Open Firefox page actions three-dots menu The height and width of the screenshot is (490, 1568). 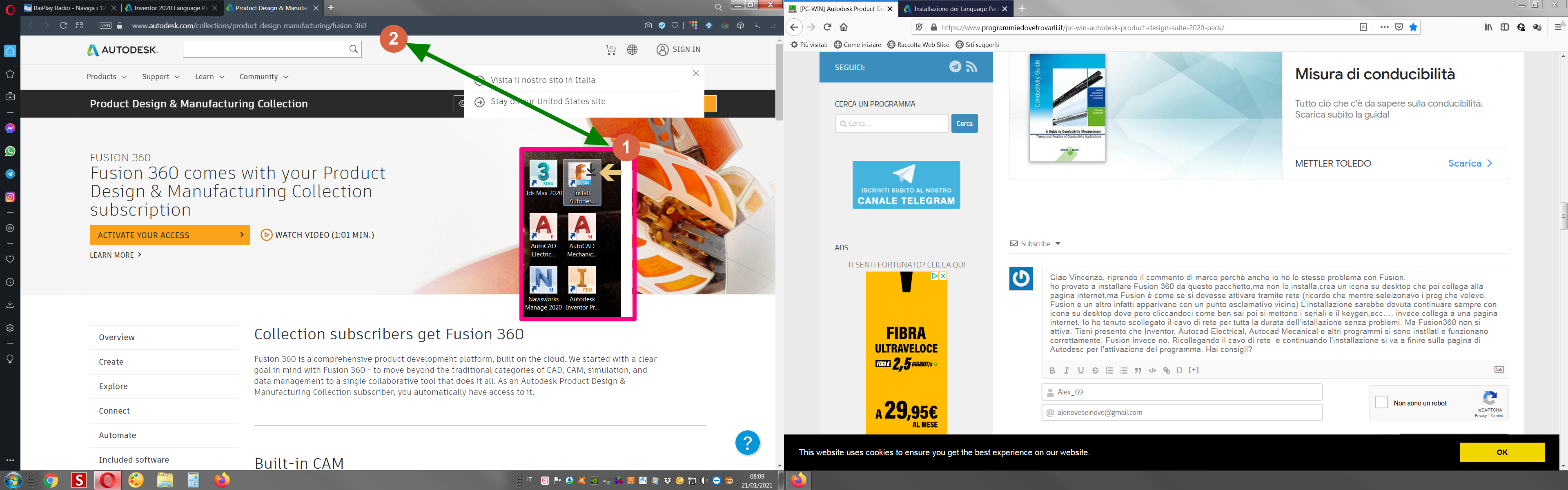pos(1384,27)
